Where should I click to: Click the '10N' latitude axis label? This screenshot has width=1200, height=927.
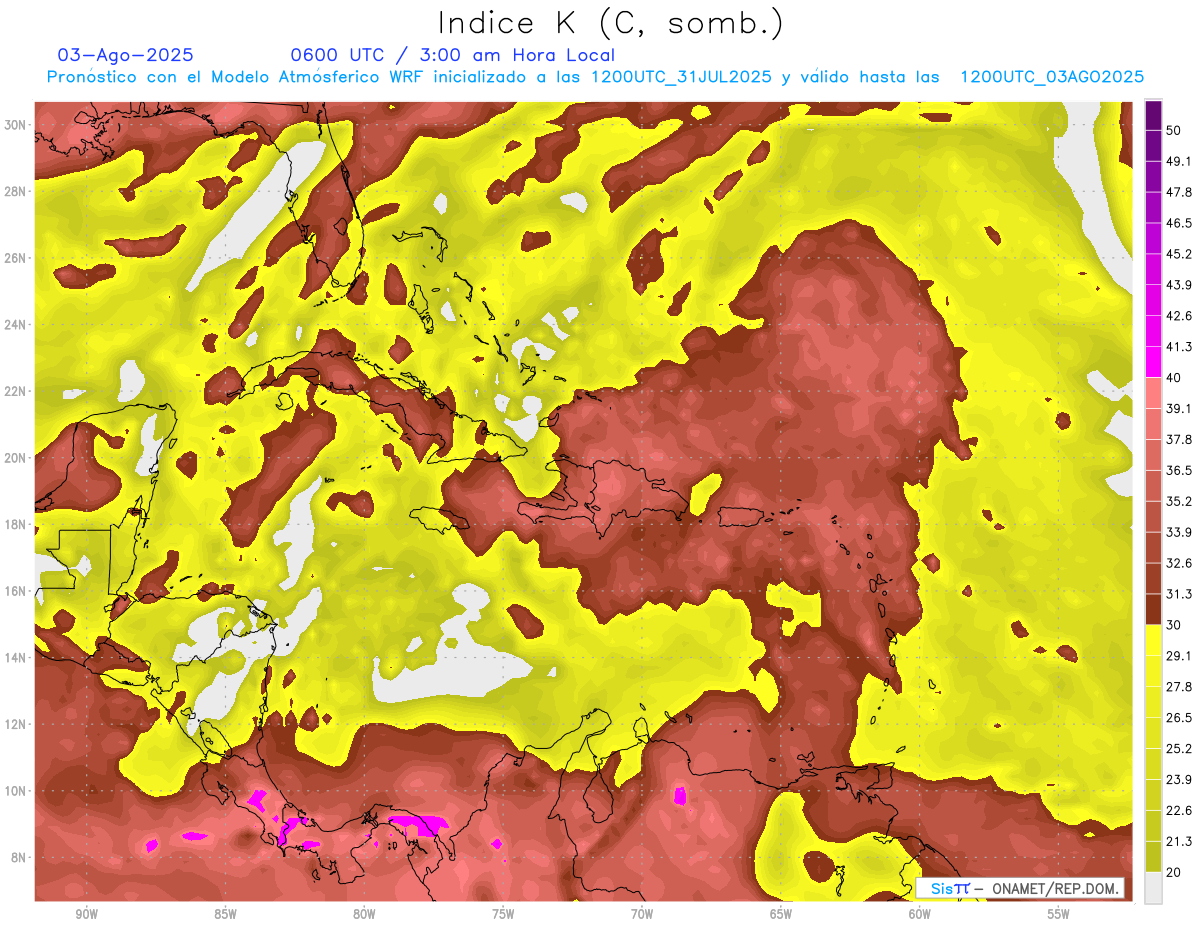(15, 791)
